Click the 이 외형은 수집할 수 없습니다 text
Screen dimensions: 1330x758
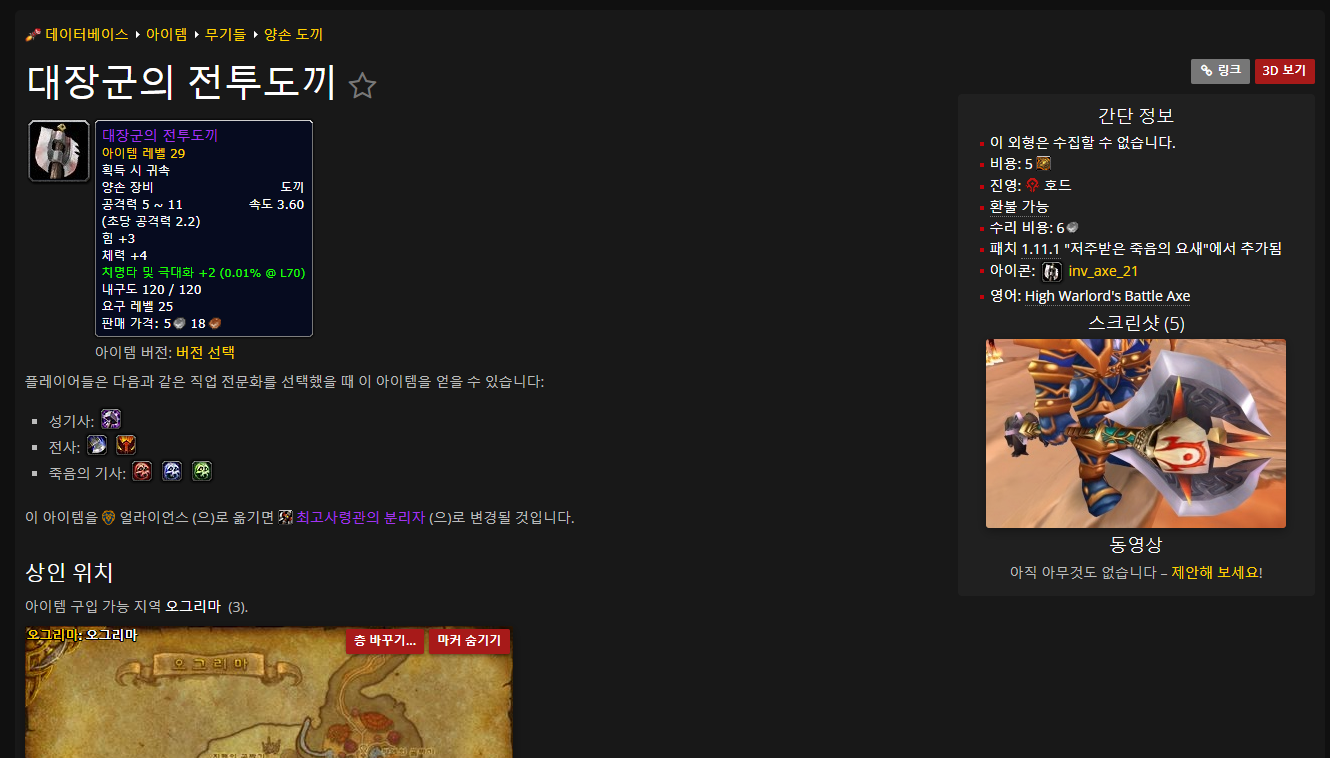1083,142
